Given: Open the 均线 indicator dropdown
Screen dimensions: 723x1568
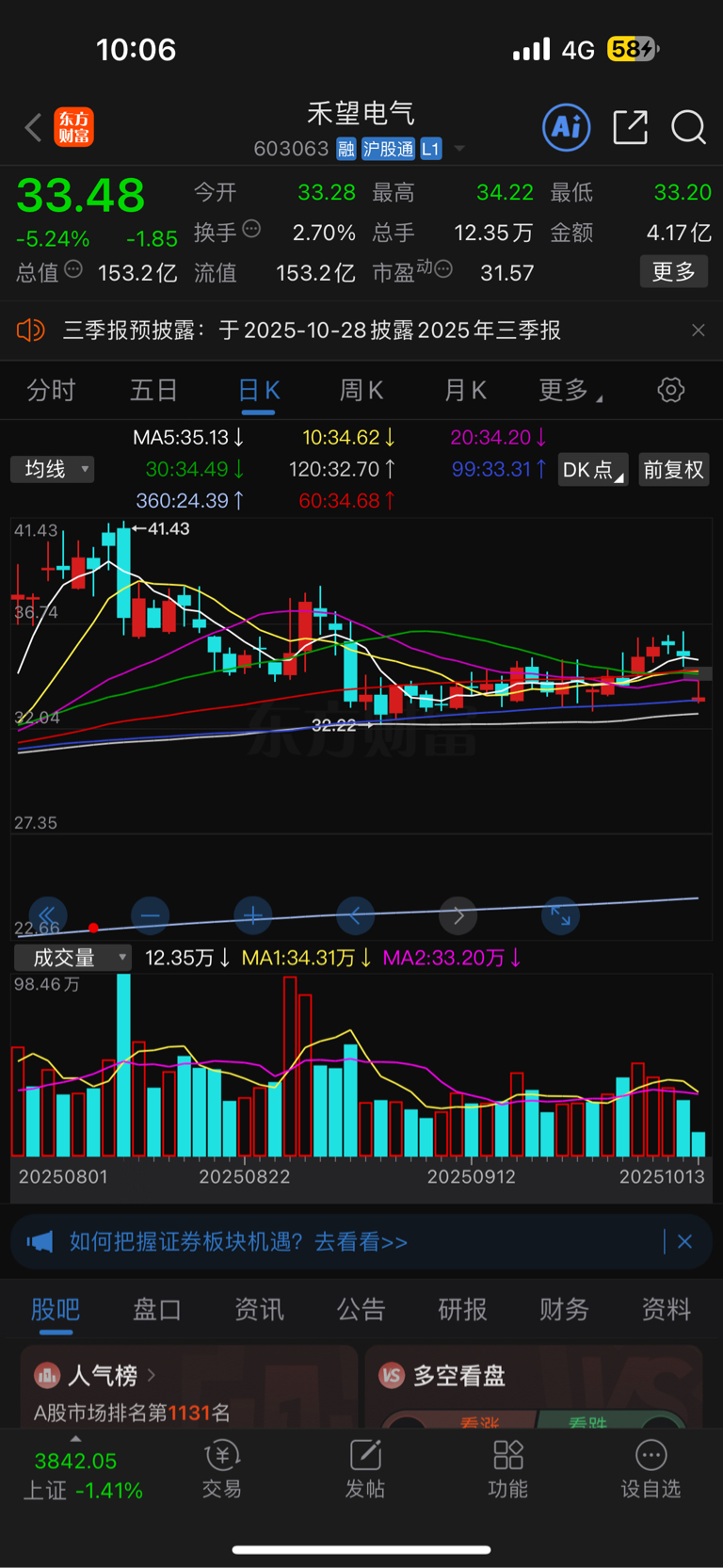Looking at the screenshot, I should click(53, 469).
